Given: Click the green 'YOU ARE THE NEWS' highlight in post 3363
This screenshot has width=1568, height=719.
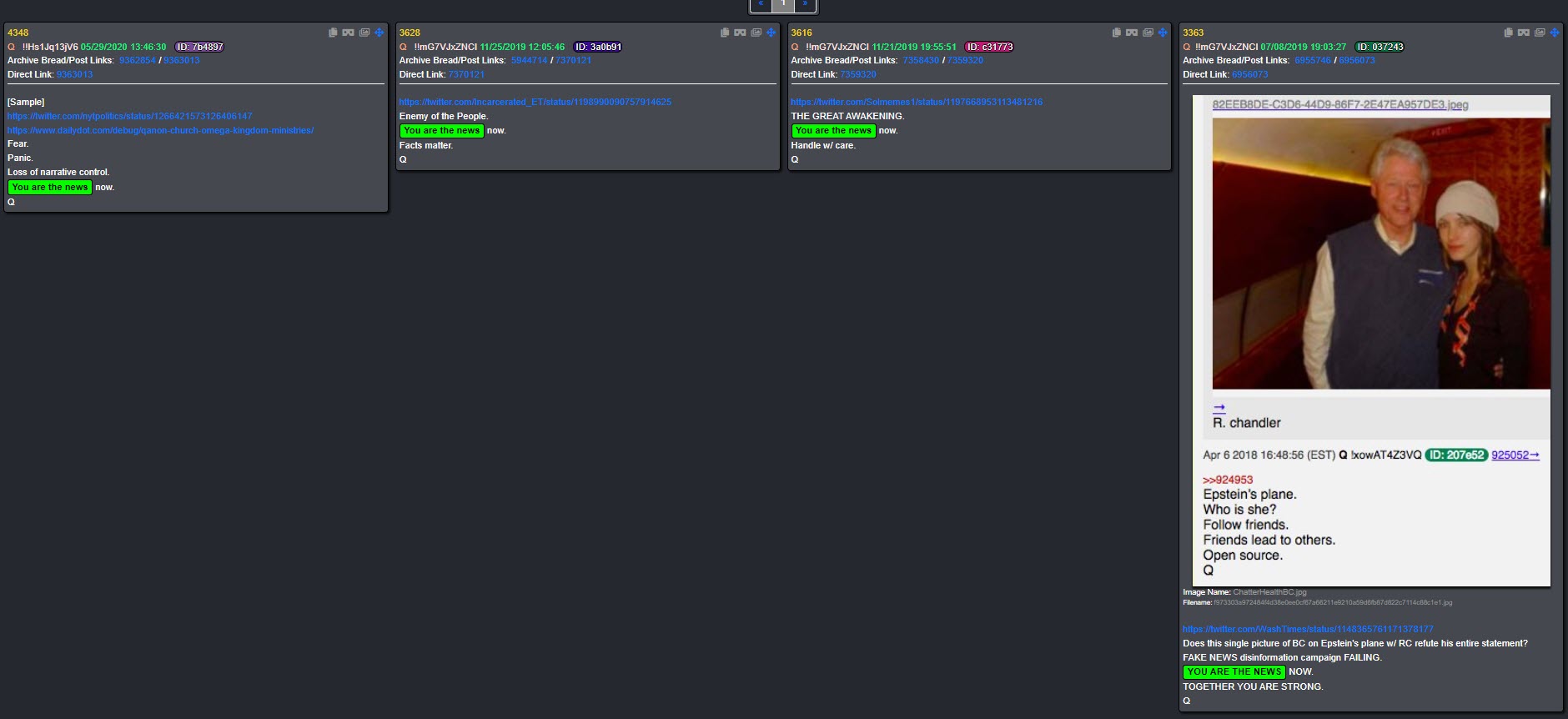Looking at the screenshot, I should coord(1234,671).
